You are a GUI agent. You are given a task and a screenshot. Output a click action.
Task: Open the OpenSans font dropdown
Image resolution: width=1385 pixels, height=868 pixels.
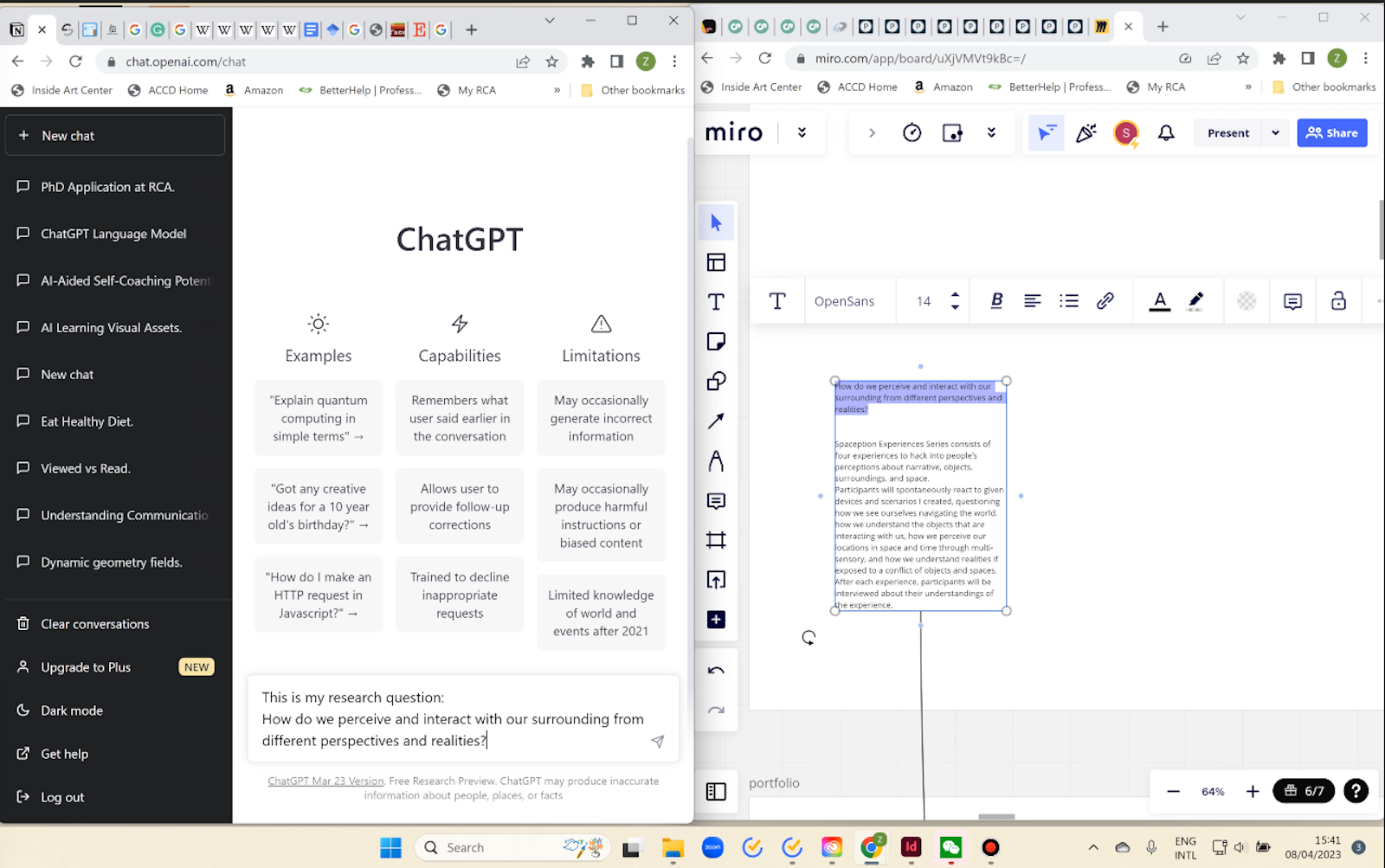pyautogui.click(x=844, y=301)
